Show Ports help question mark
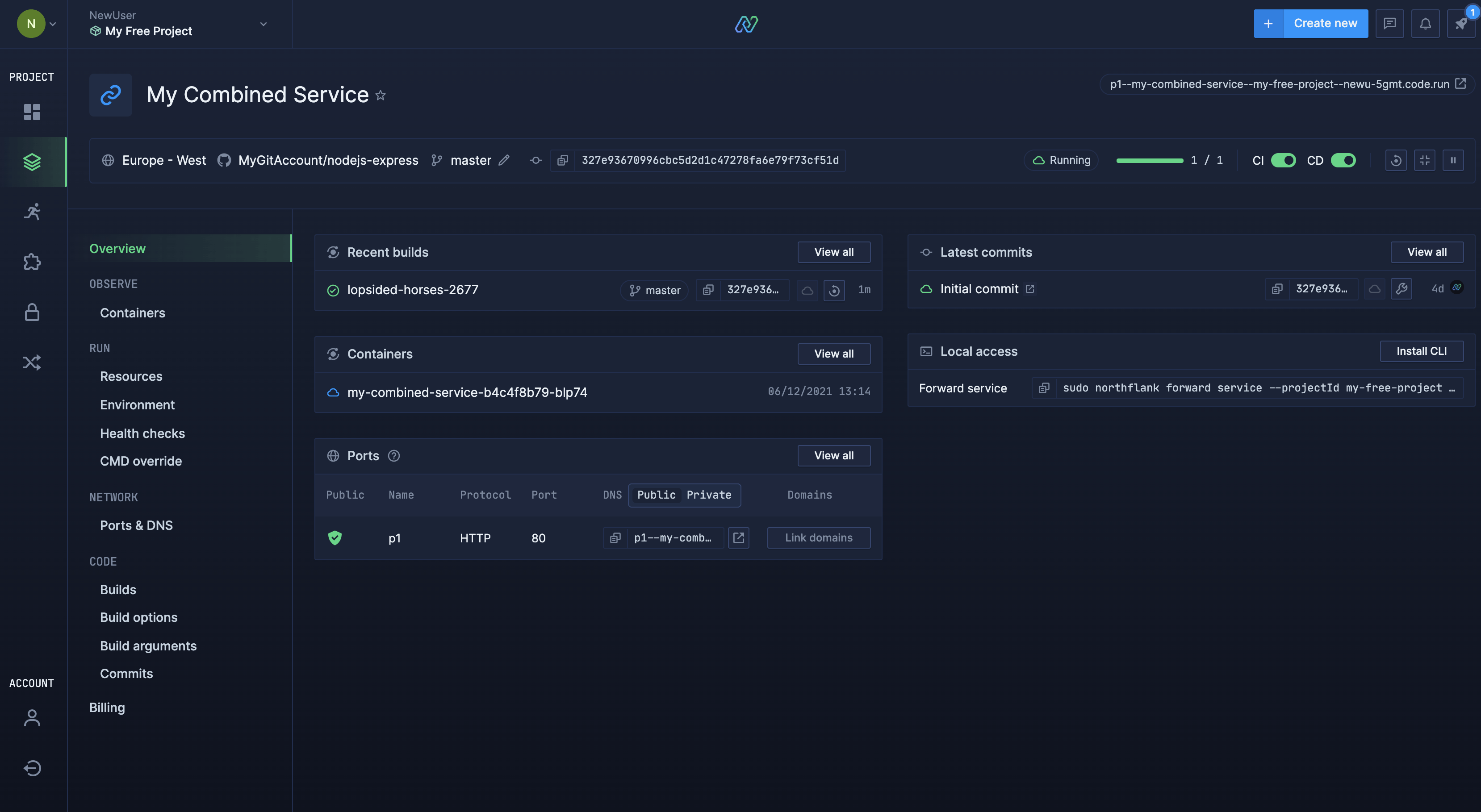Image resolution: width=1481 pixels, height=812 pixels. (394, 456)
